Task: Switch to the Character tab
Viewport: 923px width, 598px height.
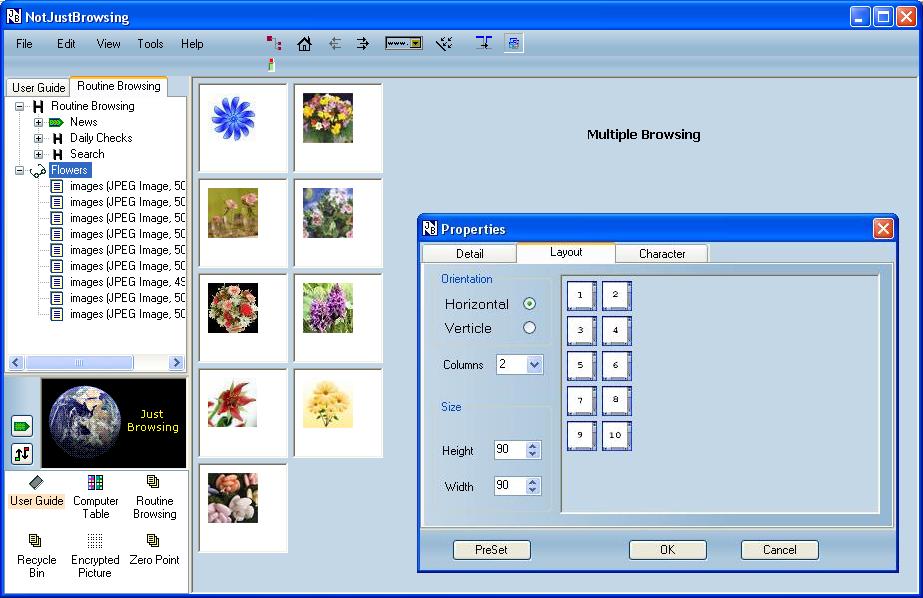Action: point(661,254)
